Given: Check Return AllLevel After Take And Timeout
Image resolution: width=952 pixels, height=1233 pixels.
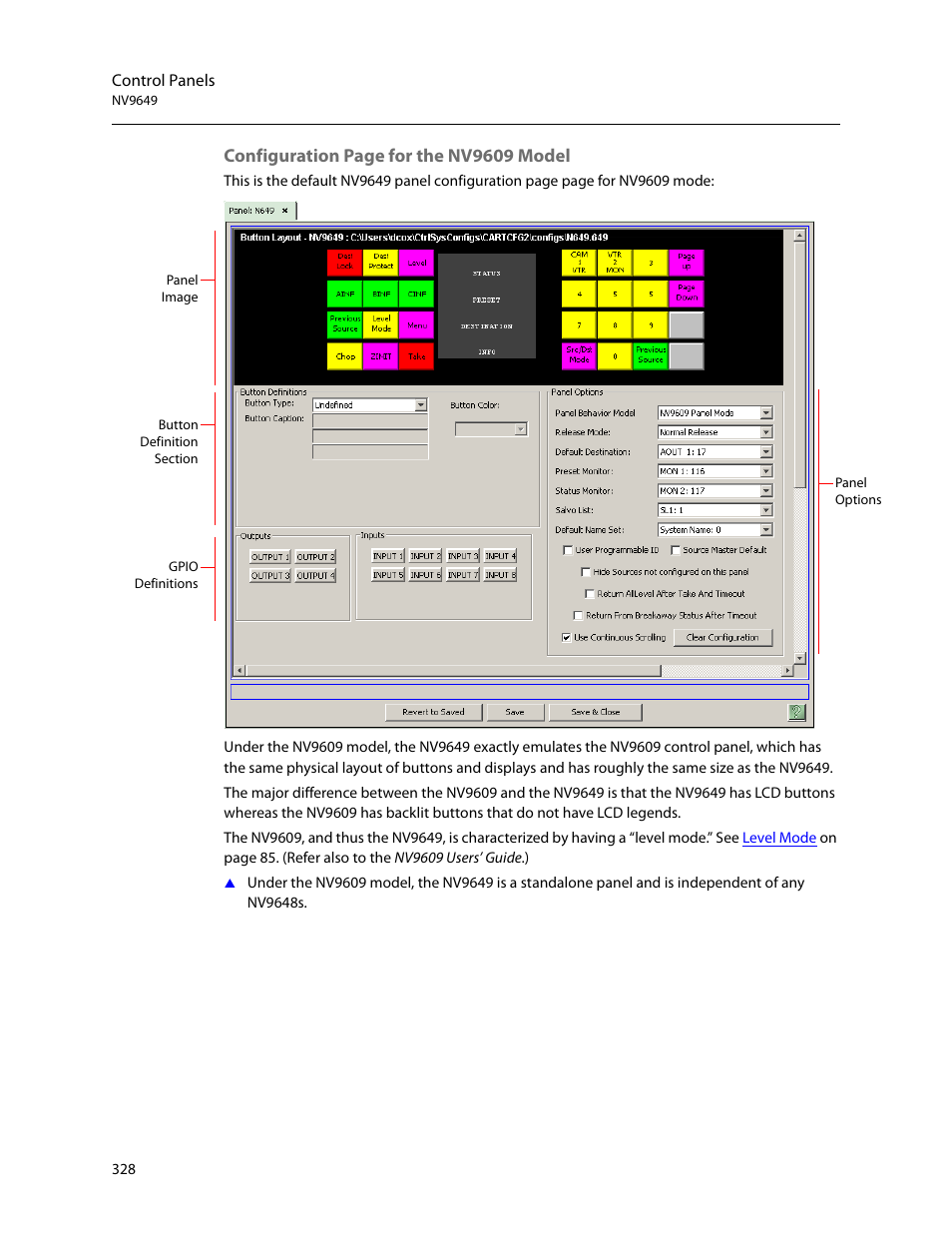Looking at the screenshot, I should coord(590,594).
